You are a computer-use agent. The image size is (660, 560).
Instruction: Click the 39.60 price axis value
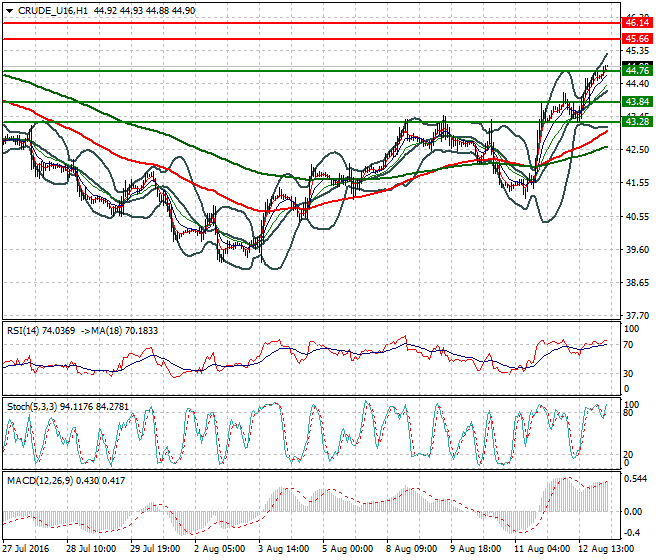[x=637, y=249]
